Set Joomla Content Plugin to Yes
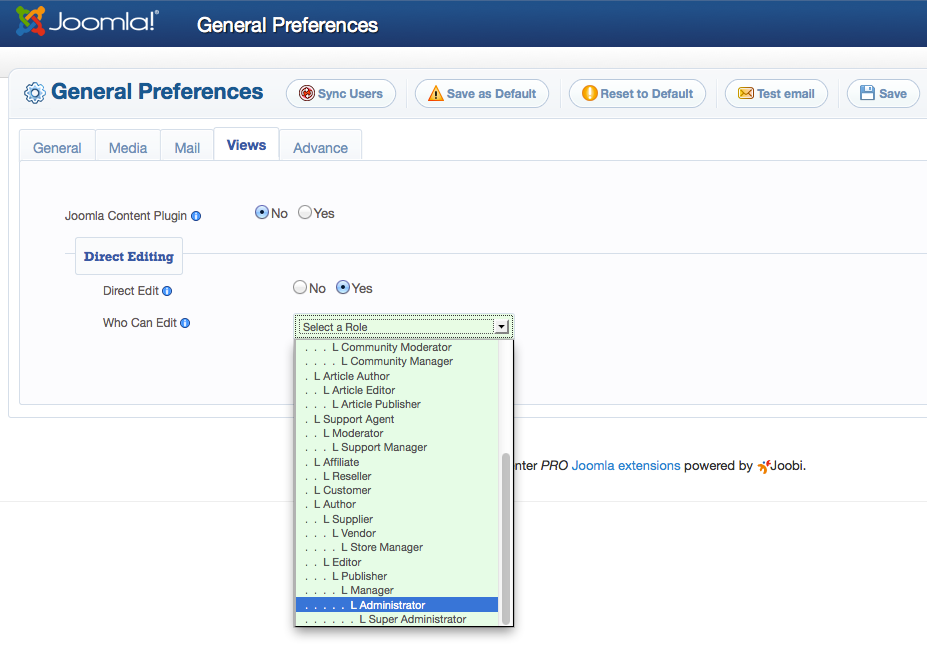This screenshot has height=654, width=927. coord(305,212)
